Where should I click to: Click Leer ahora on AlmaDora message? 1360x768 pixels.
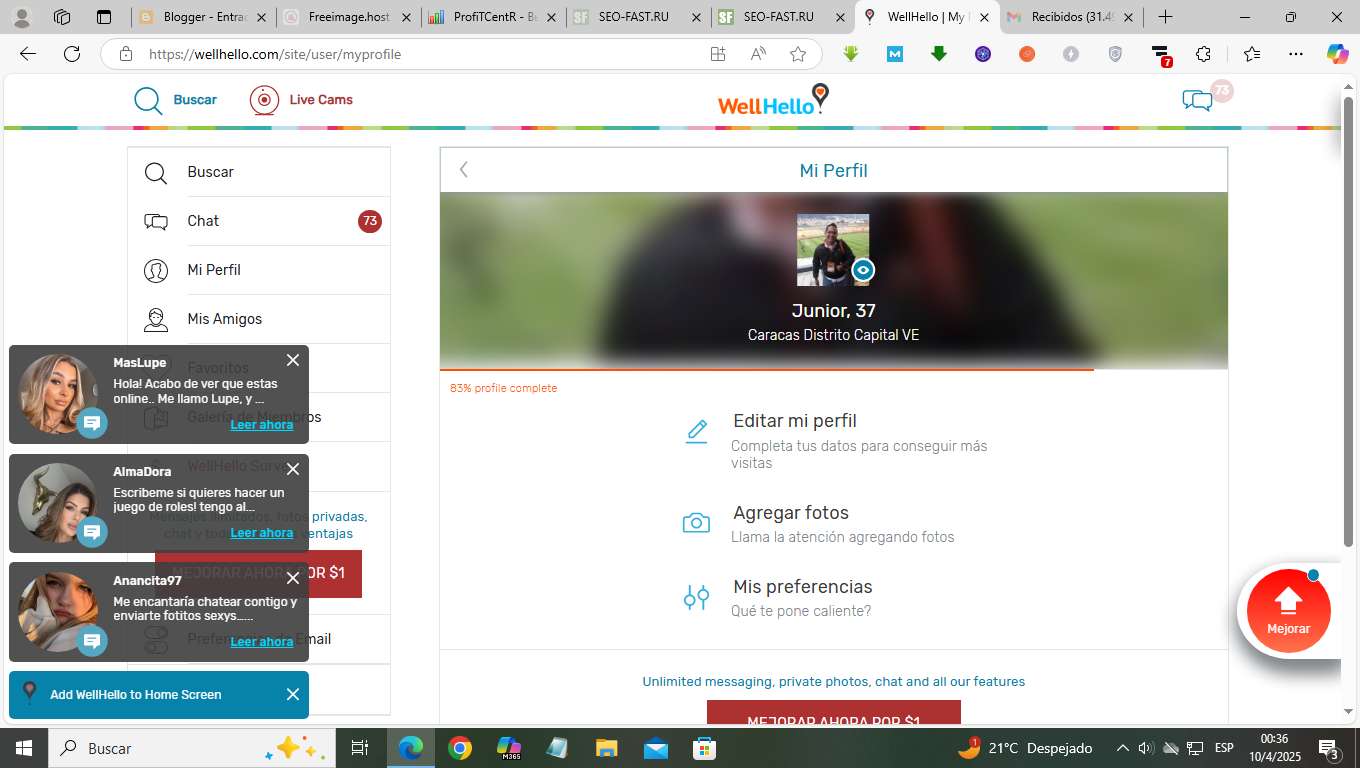(262, 533)
